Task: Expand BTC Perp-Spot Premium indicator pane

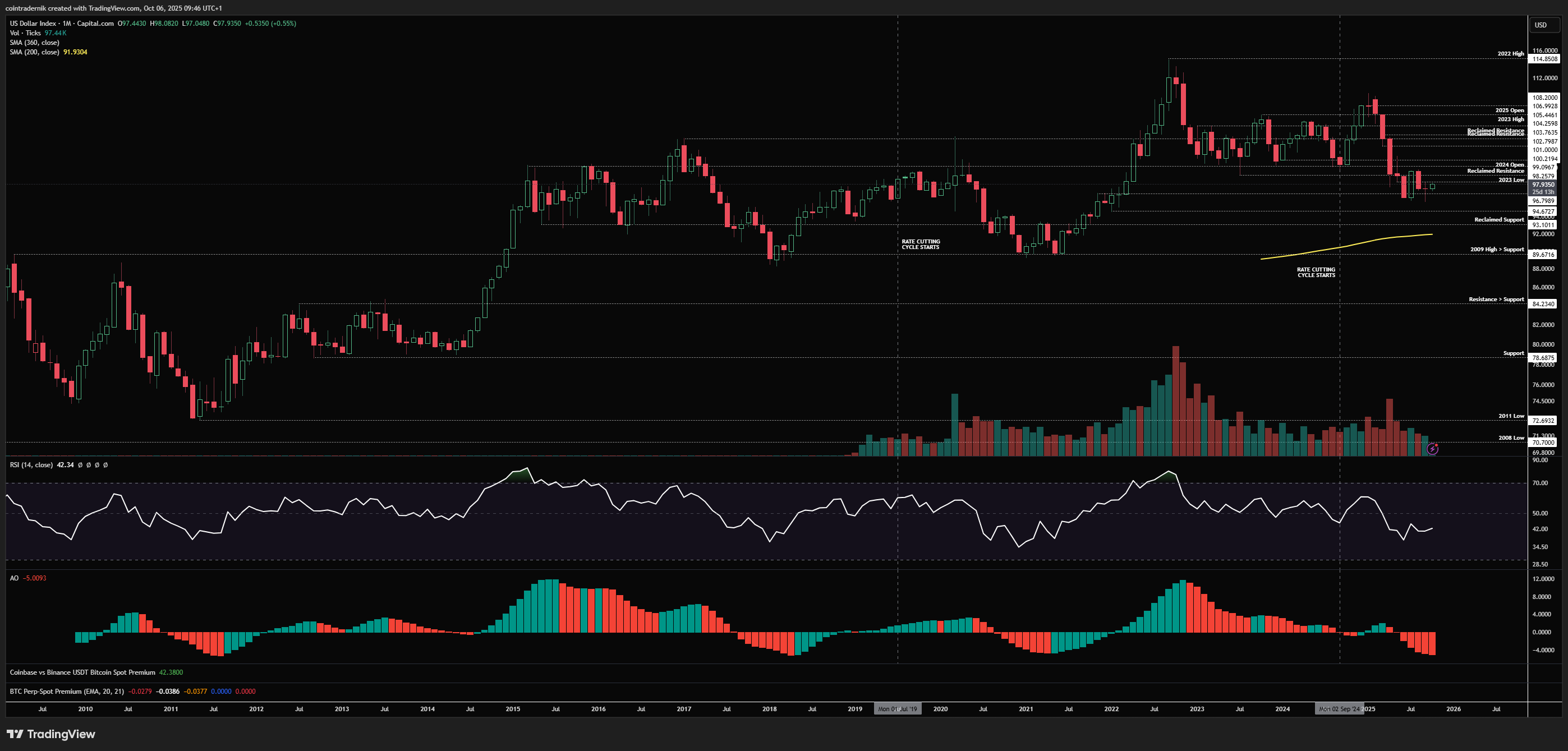Action: (x=66, y=692)
